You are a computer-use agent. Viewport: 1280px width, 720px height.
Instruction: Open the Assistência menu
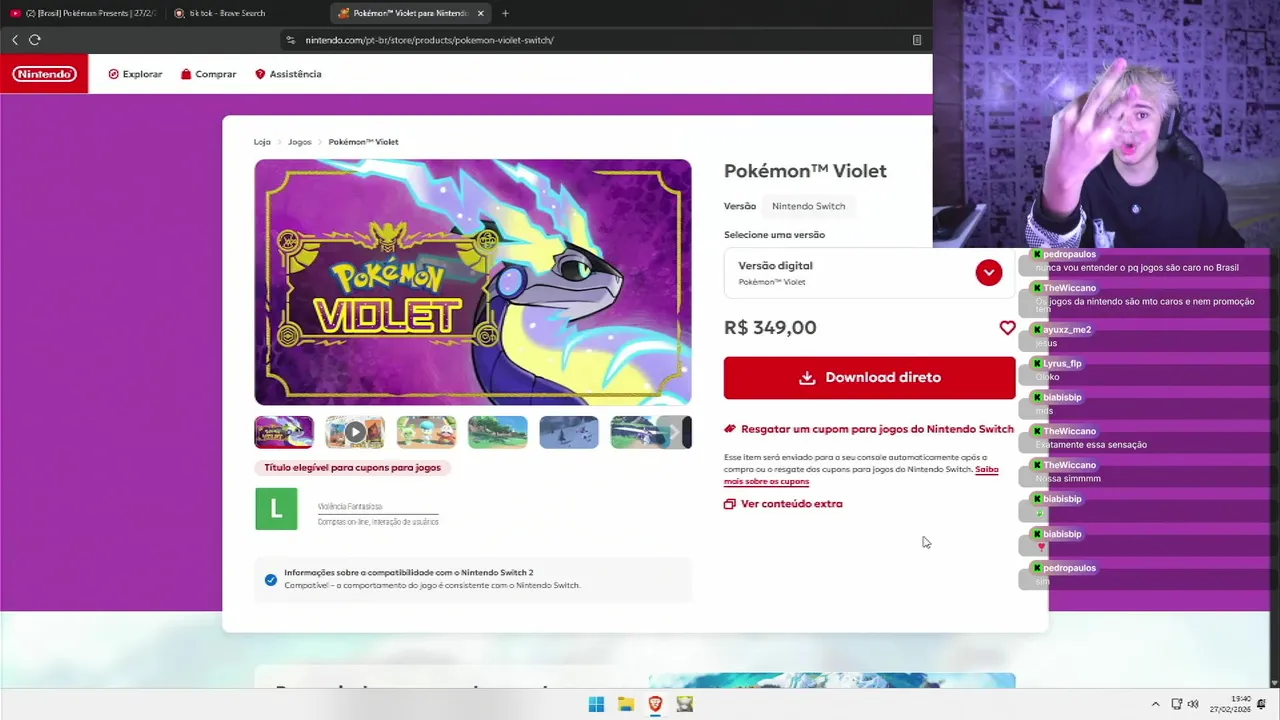coord(288,74)
